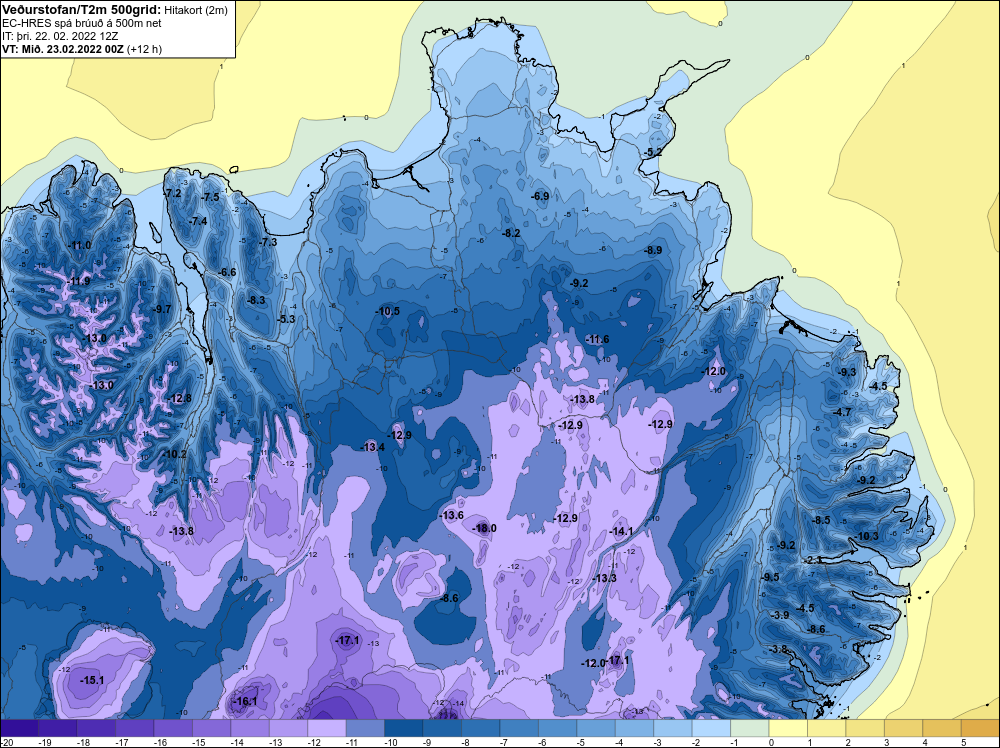The image size is (1000, 748).
Task: Click the -7.3 temperature label
Action: pyautogui.click(x=268, y=242)
